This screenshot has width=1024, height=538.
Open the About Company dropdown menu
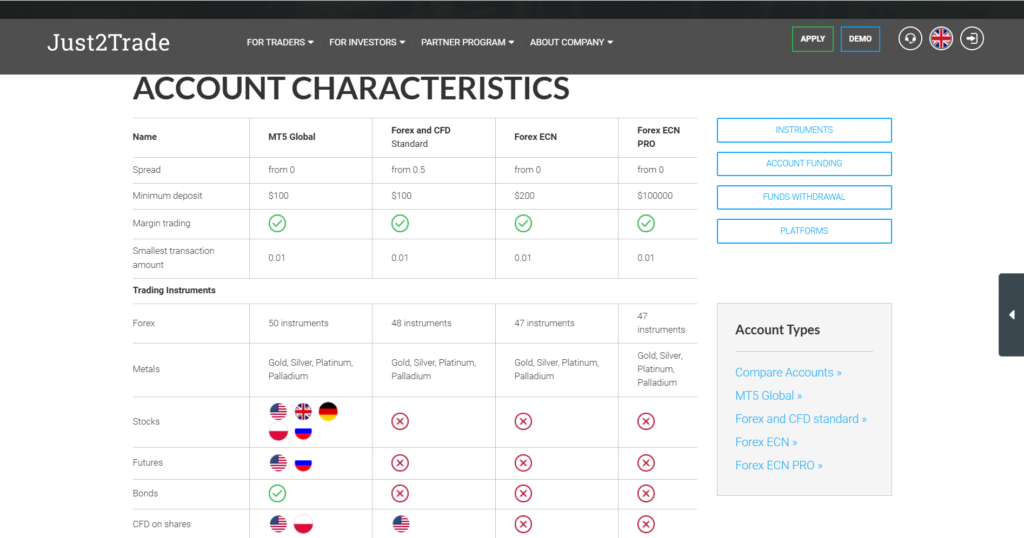point(571,42)
